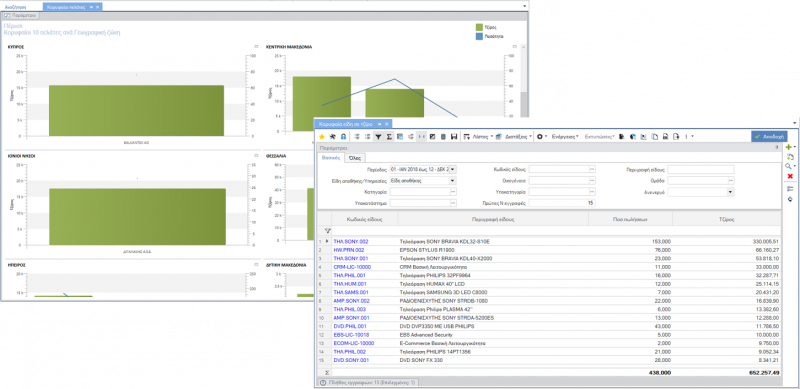Click the yellow star favorites icon
Screen dimensions: 800x389
[x=321, y=137]
